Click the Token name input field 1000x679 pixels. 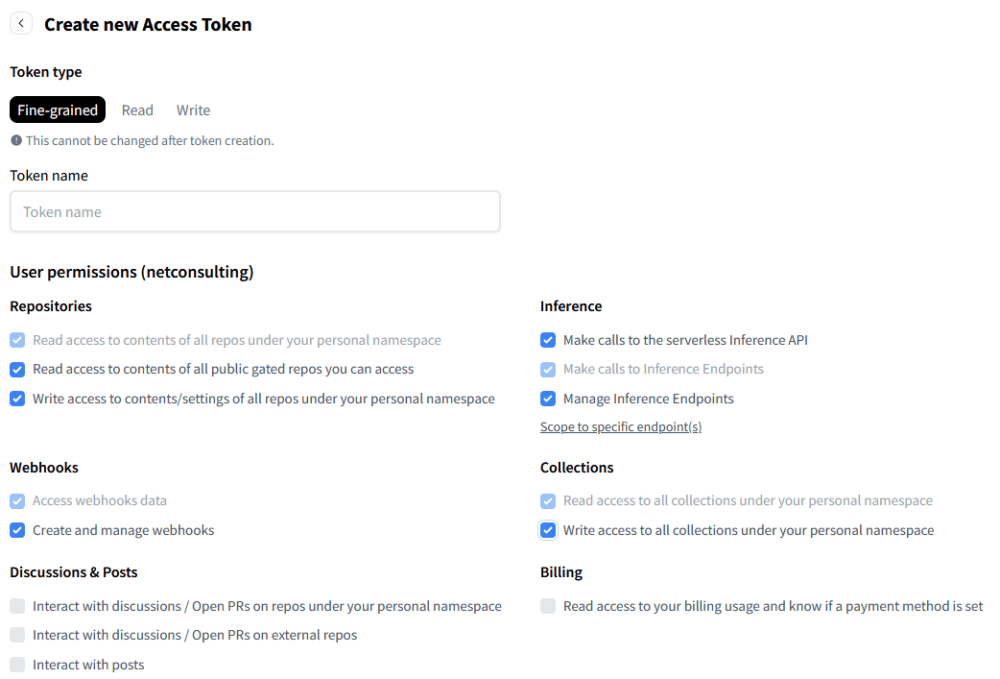255,212
